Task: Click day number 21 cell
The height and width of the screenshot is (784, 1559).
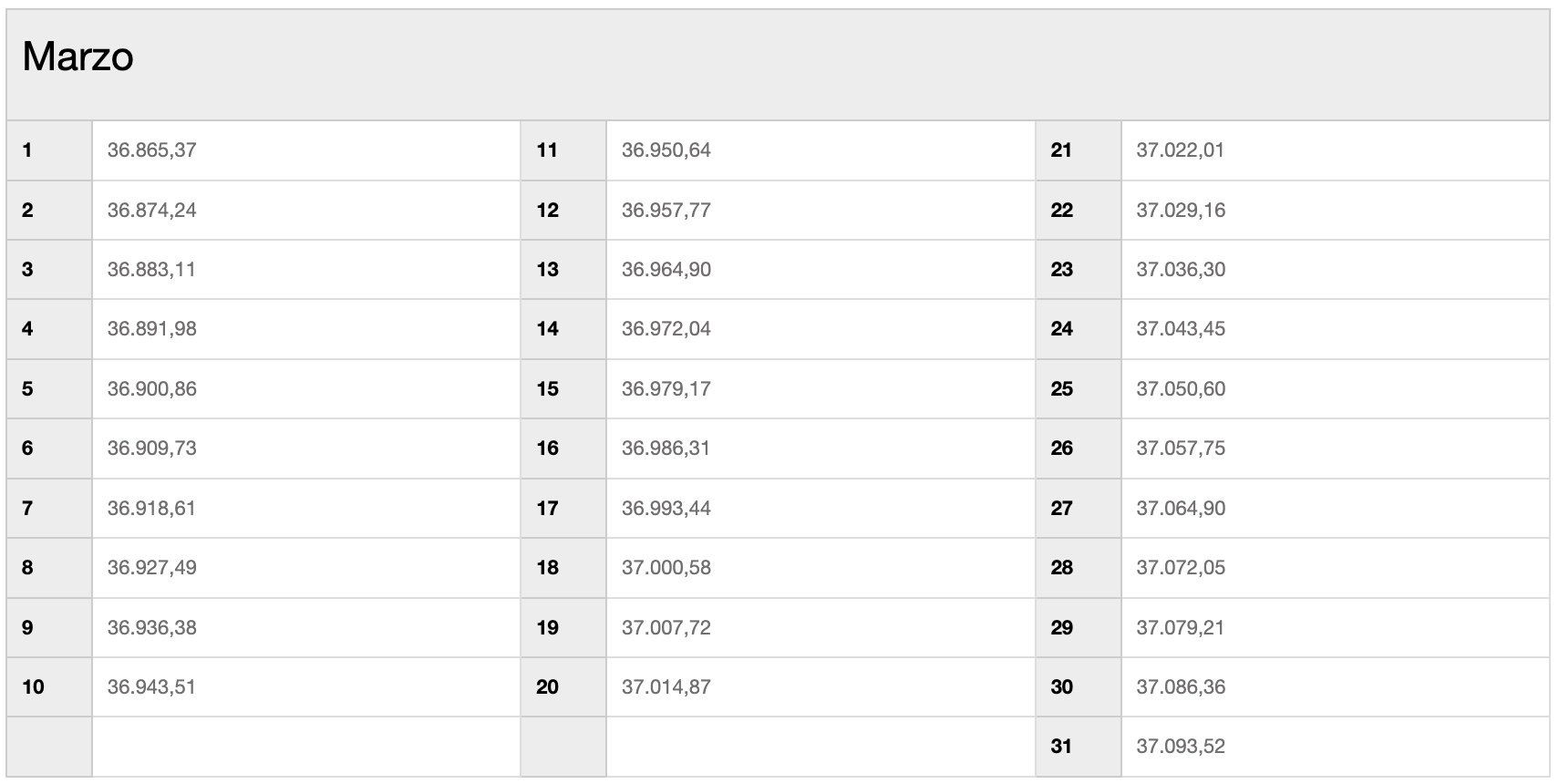Action: tap(1079, 150)
